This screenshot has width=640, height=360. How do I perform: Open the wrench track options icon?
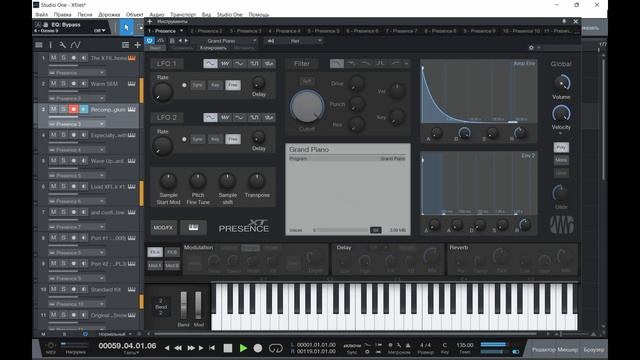pyautogui.click(x=62, y=45)
